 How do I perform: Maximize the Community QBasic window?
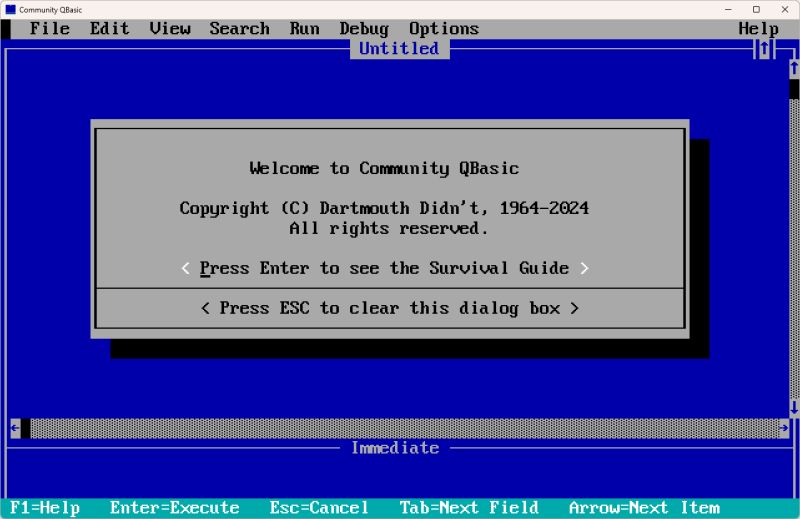click(x=756, y=9)
